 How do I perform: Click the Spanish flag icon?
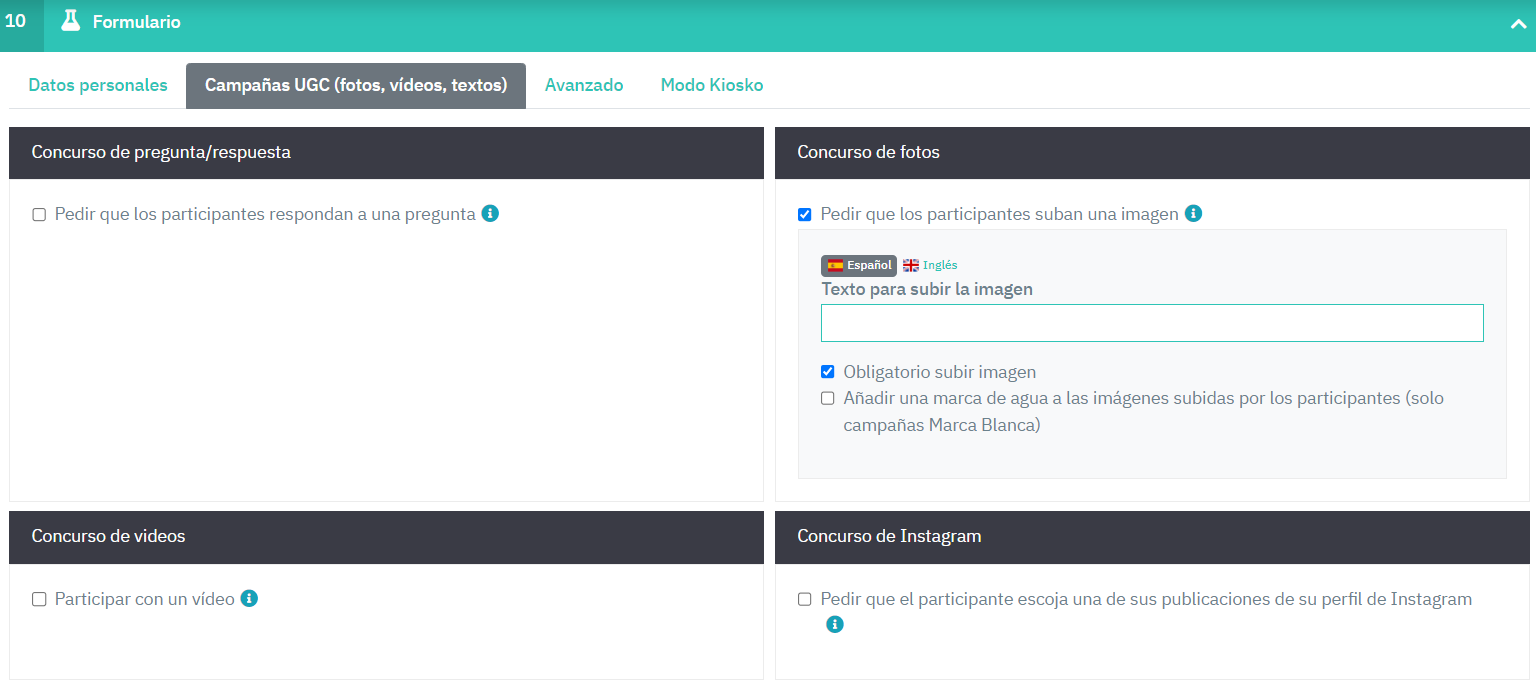tap(835, 265)
